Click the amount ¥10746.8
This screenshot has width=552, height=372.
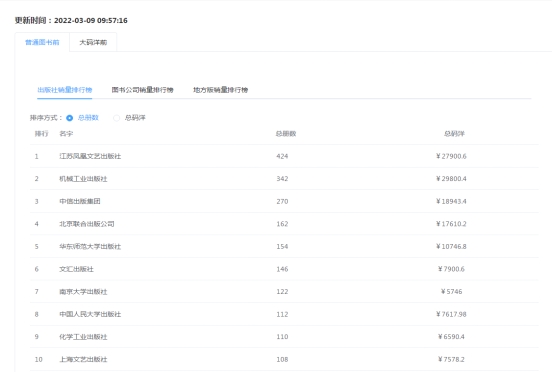pyautogui.click(x=451, y=246)
